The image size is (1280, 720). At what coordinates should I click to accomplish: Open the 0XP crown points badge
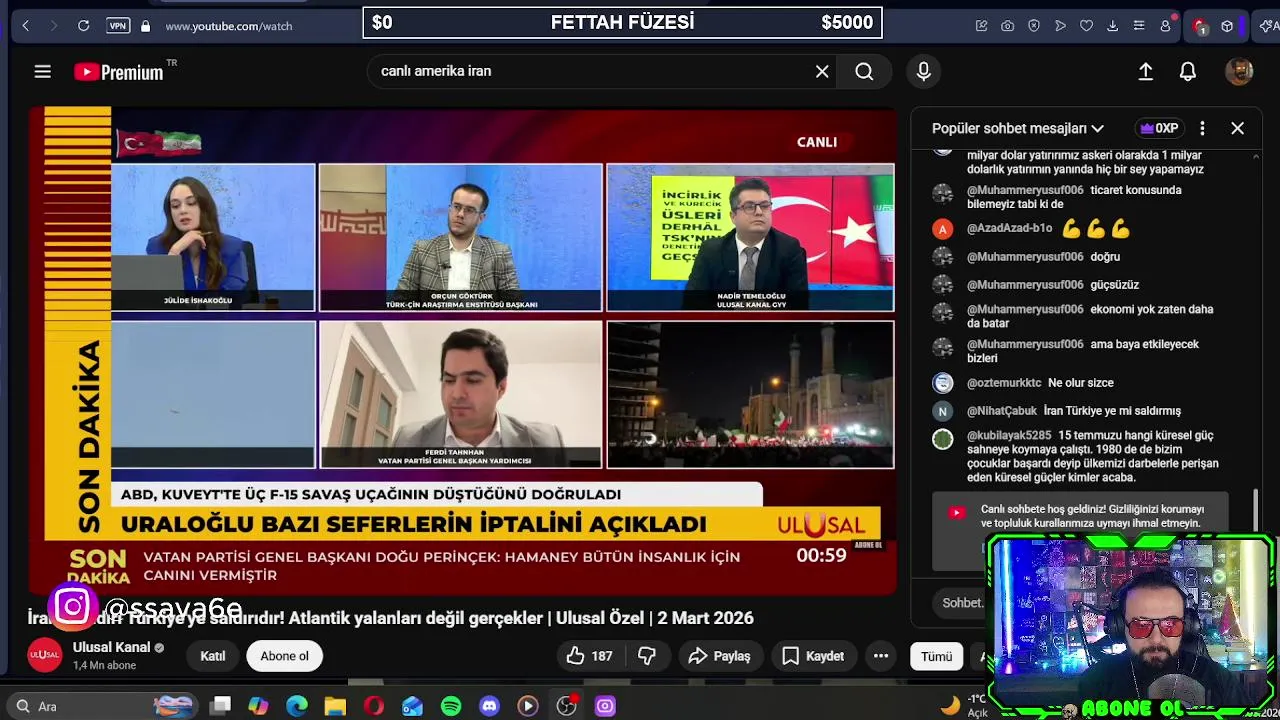1159,128
